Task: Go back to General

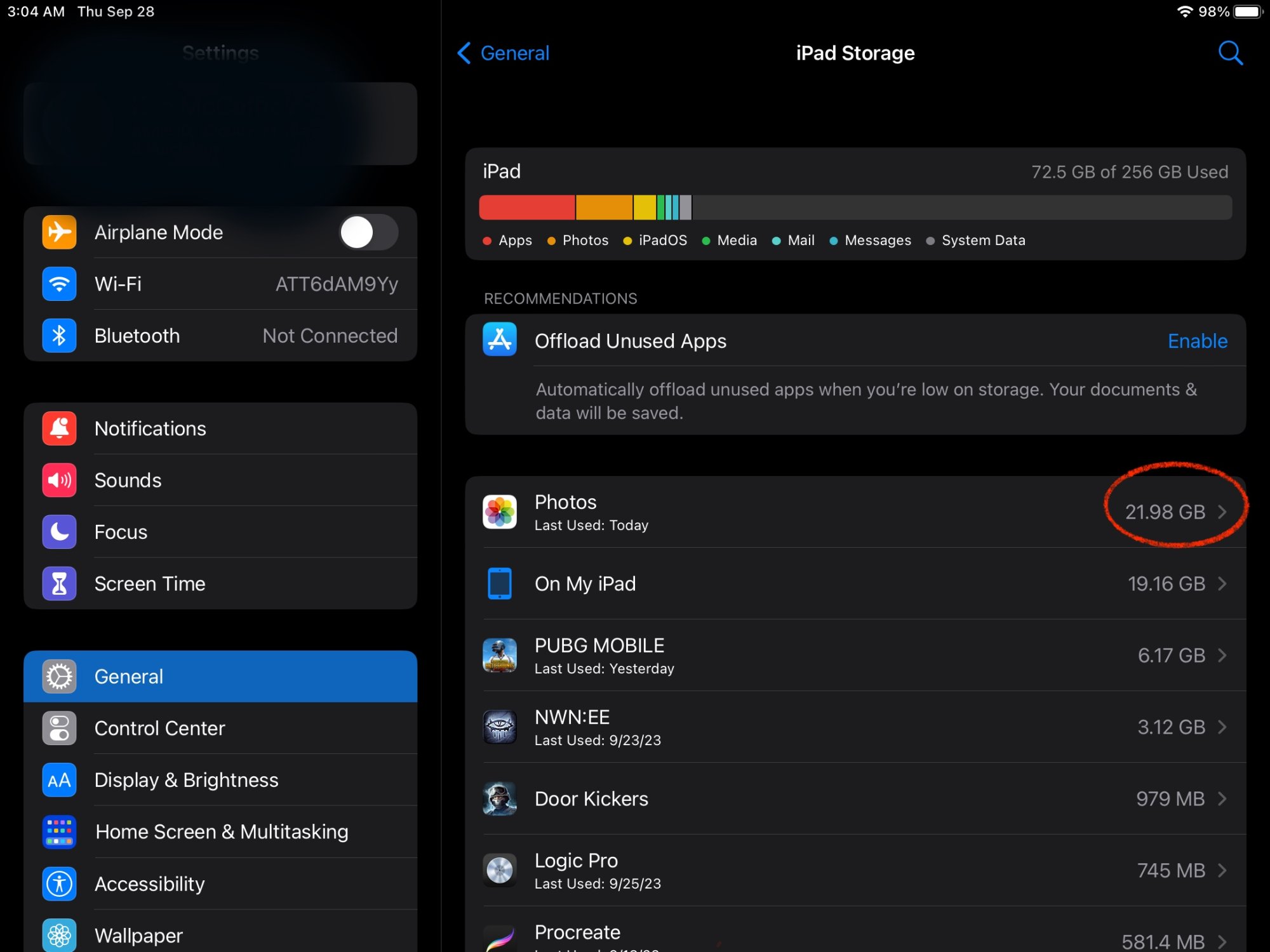Action: [x=504, y=53]
